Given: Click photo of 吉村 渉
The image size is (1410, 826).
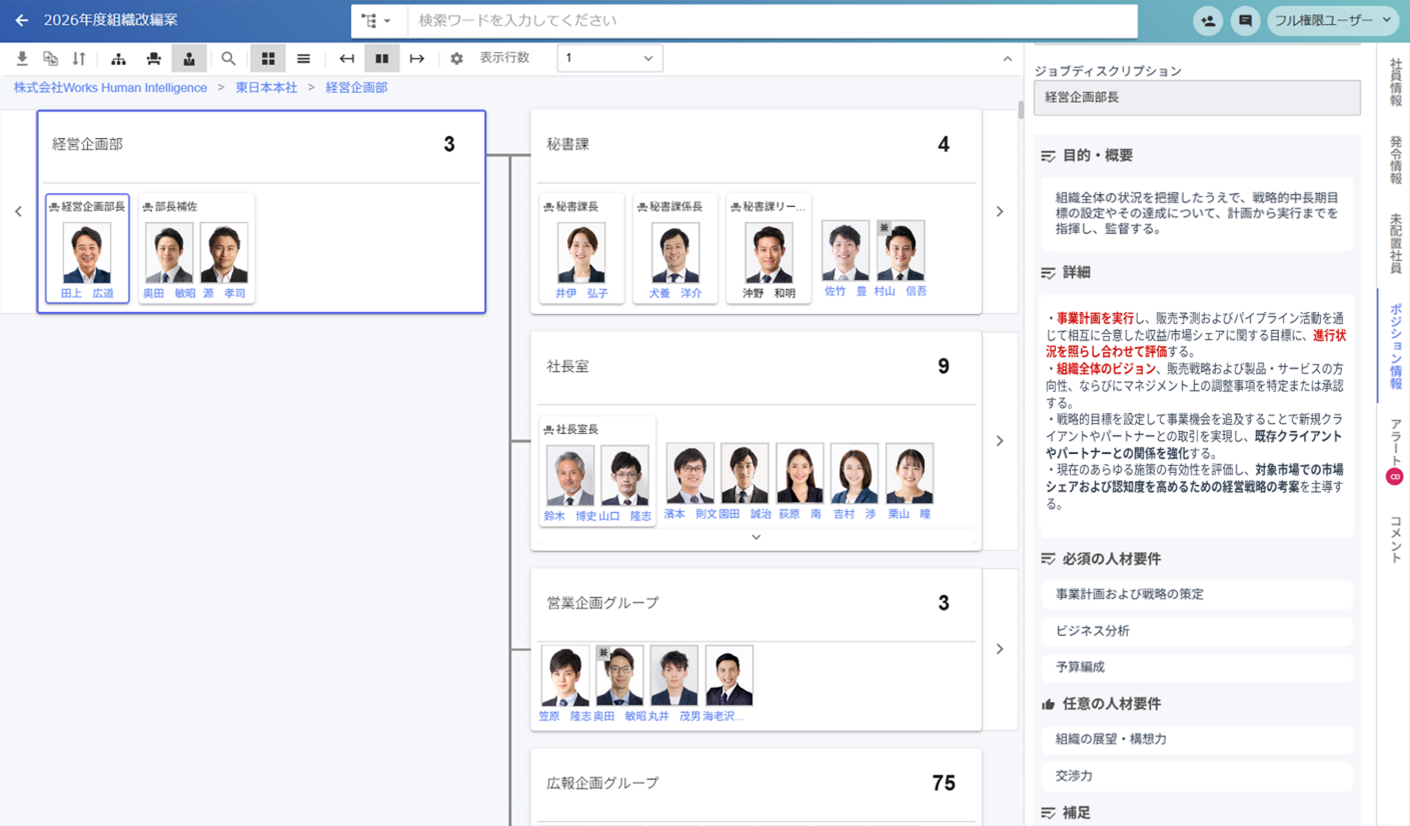Looking at the screenshot, I should (x=855, y=474).
